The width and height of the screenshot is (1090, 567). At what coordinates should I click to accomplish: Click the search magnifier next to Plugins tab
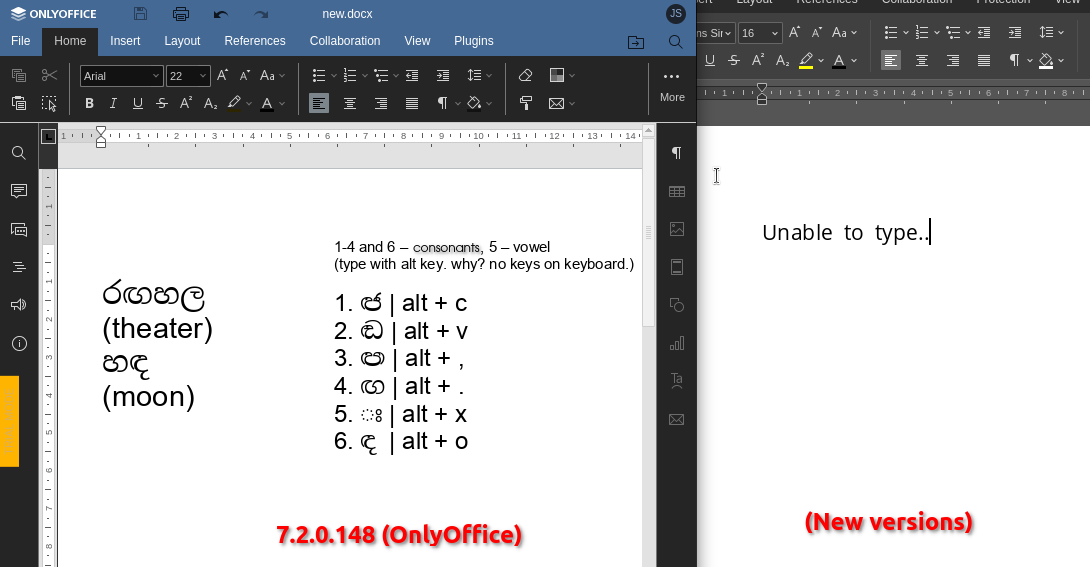coord(675,42)
